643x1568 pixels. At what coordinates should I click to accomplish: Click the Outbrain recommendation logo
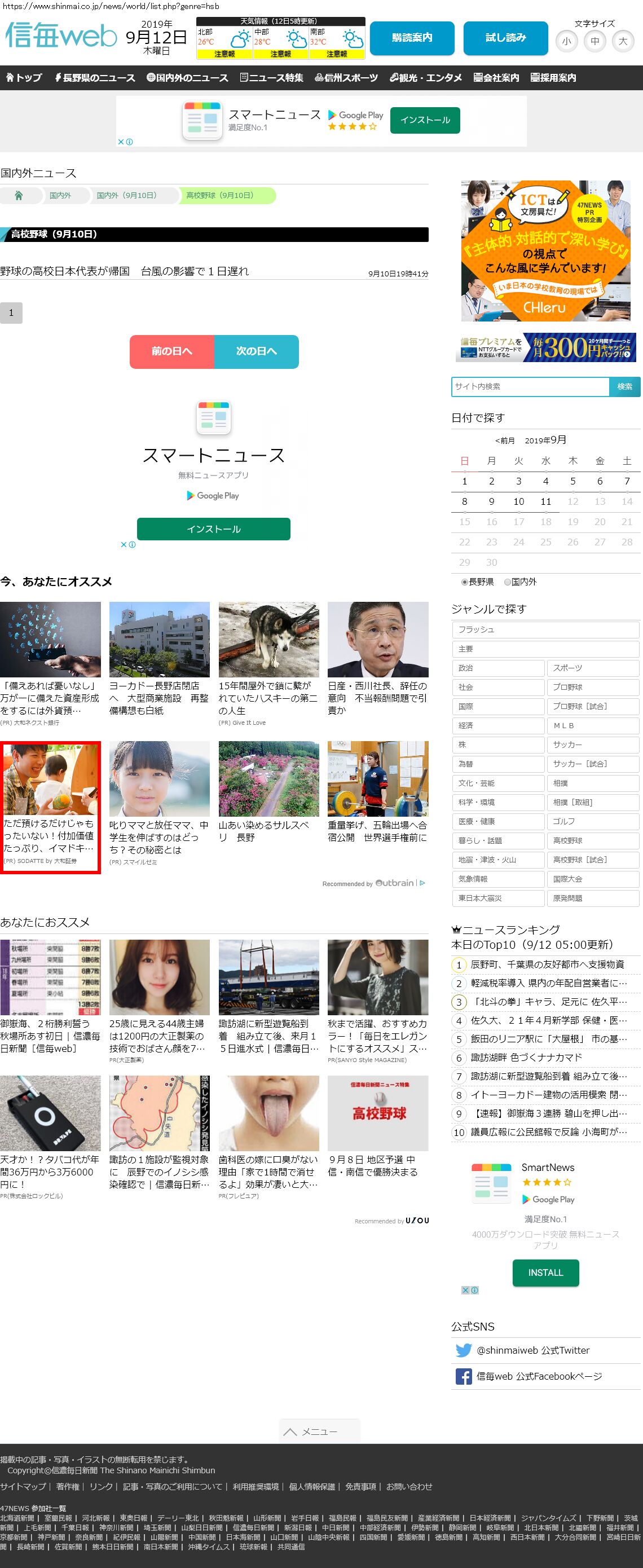[395, 883]
